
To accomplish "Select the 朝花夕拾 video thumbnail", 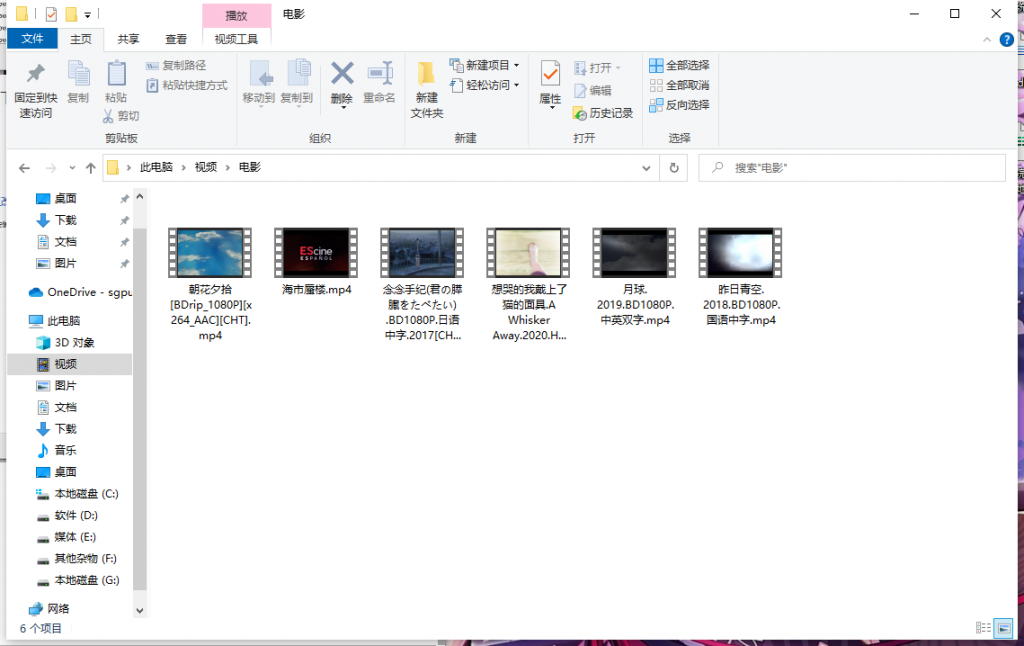I will point(210,252).
